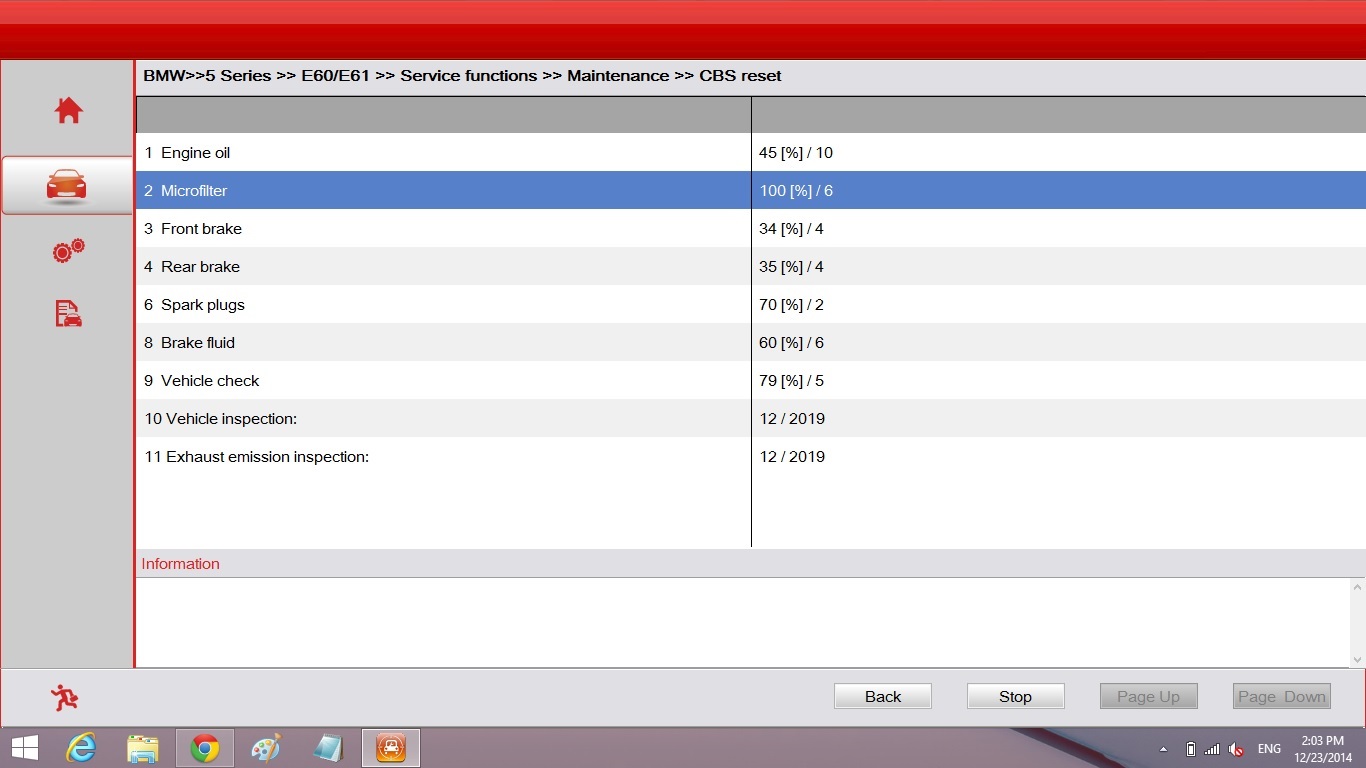Open Windows Start button
1366x768 pixels.
[x=25, y=748]
